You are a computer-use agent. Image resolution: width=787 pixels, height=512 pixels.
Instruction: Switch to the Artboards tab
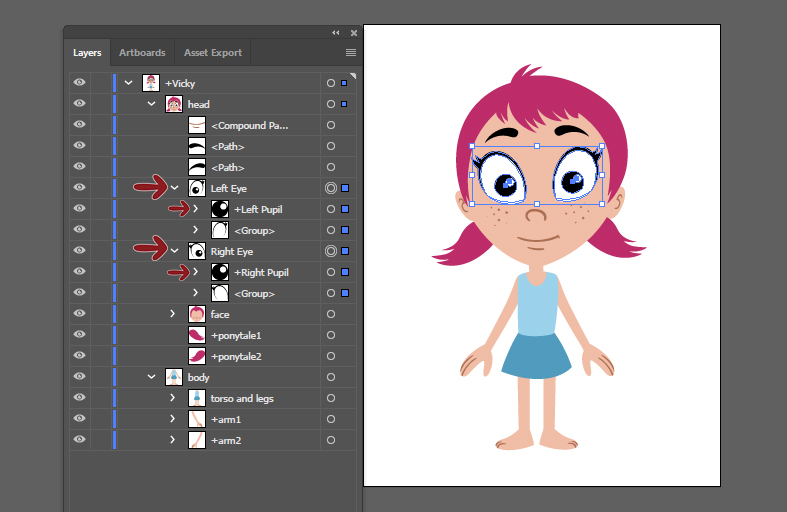point(142,52)
